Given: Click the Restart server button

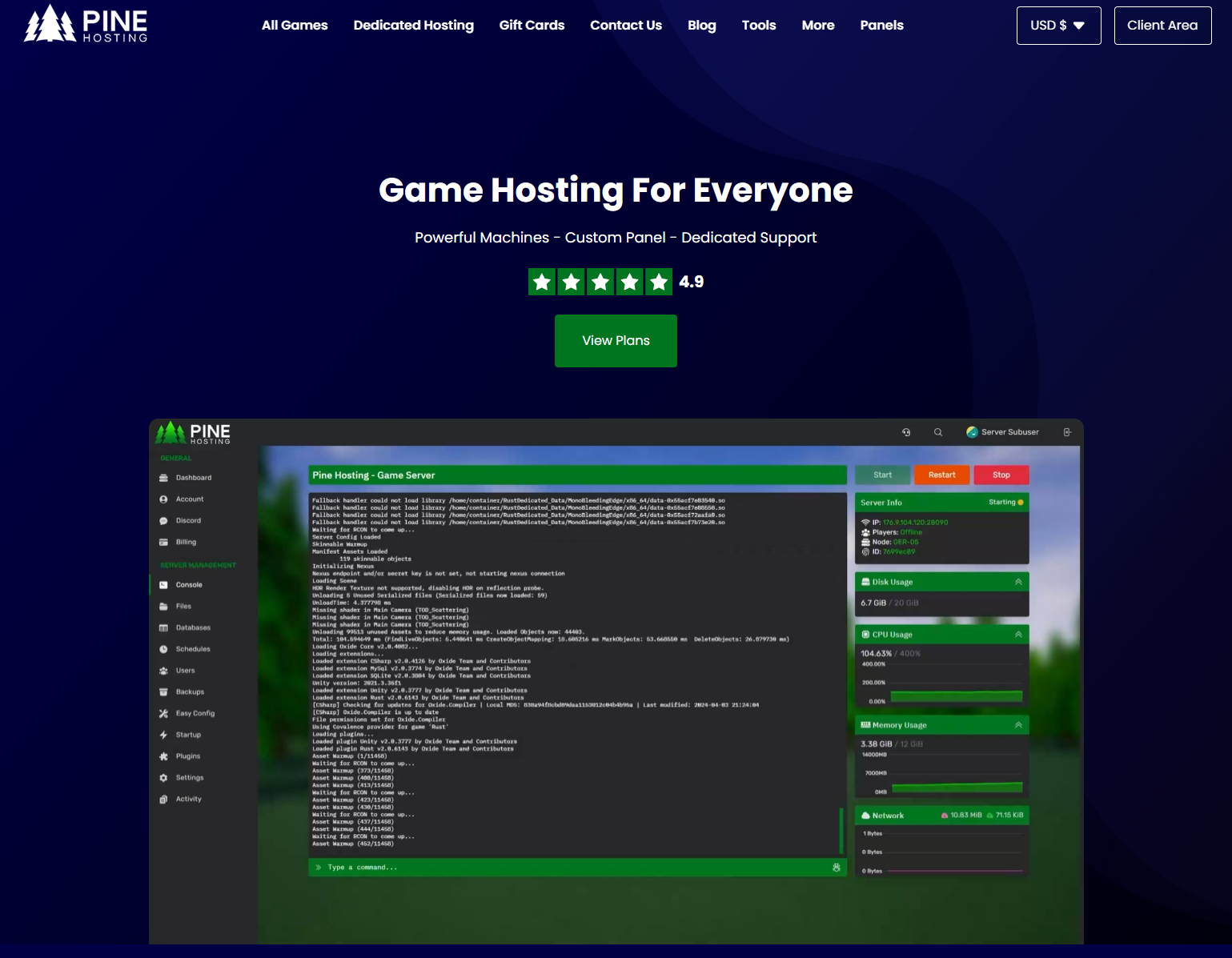Looking at the screenshot, I should click(x=942, y=475).
